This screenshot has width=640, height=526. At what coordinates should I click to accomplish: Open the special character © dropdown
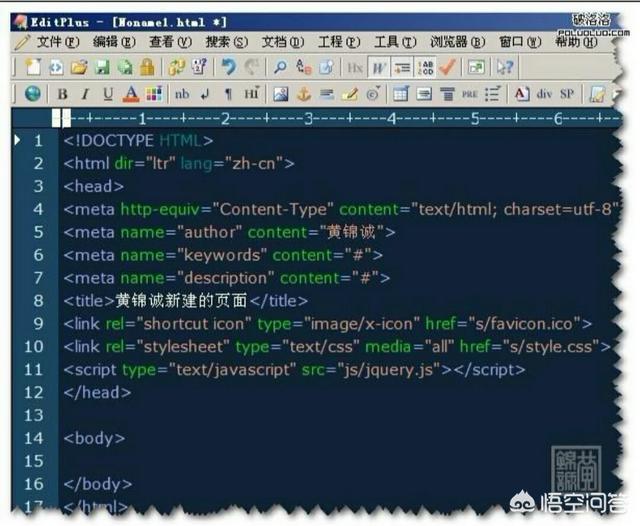pos(373,94)
